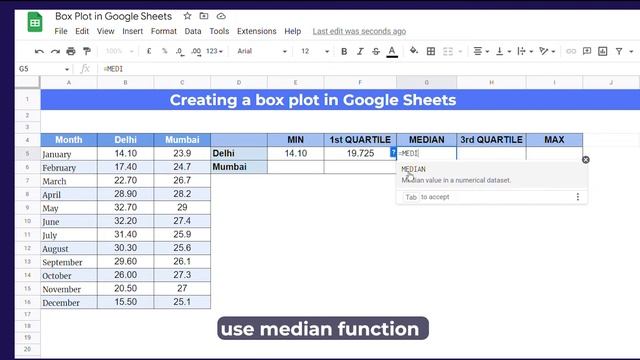Open the zoom percentage dropdown

(x=120, y=51)
